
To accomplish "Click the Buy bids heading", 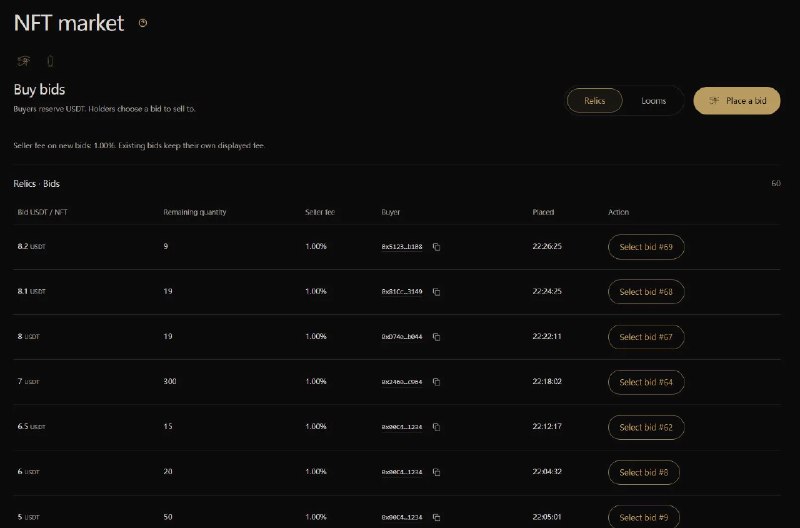I will click(x=39, y=90).
